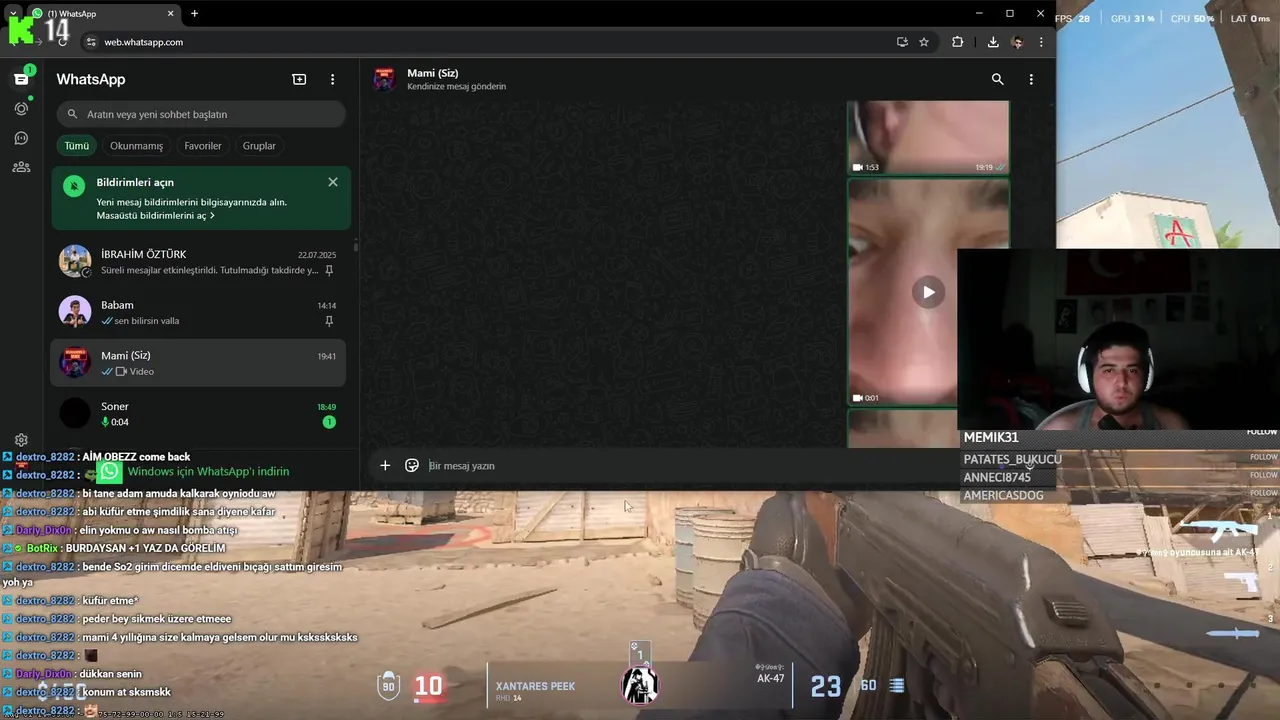The width and height of the screenshot is (1280, 720).
Task: Bookmark this page with star icon
Action: click(x=924, y=42)
